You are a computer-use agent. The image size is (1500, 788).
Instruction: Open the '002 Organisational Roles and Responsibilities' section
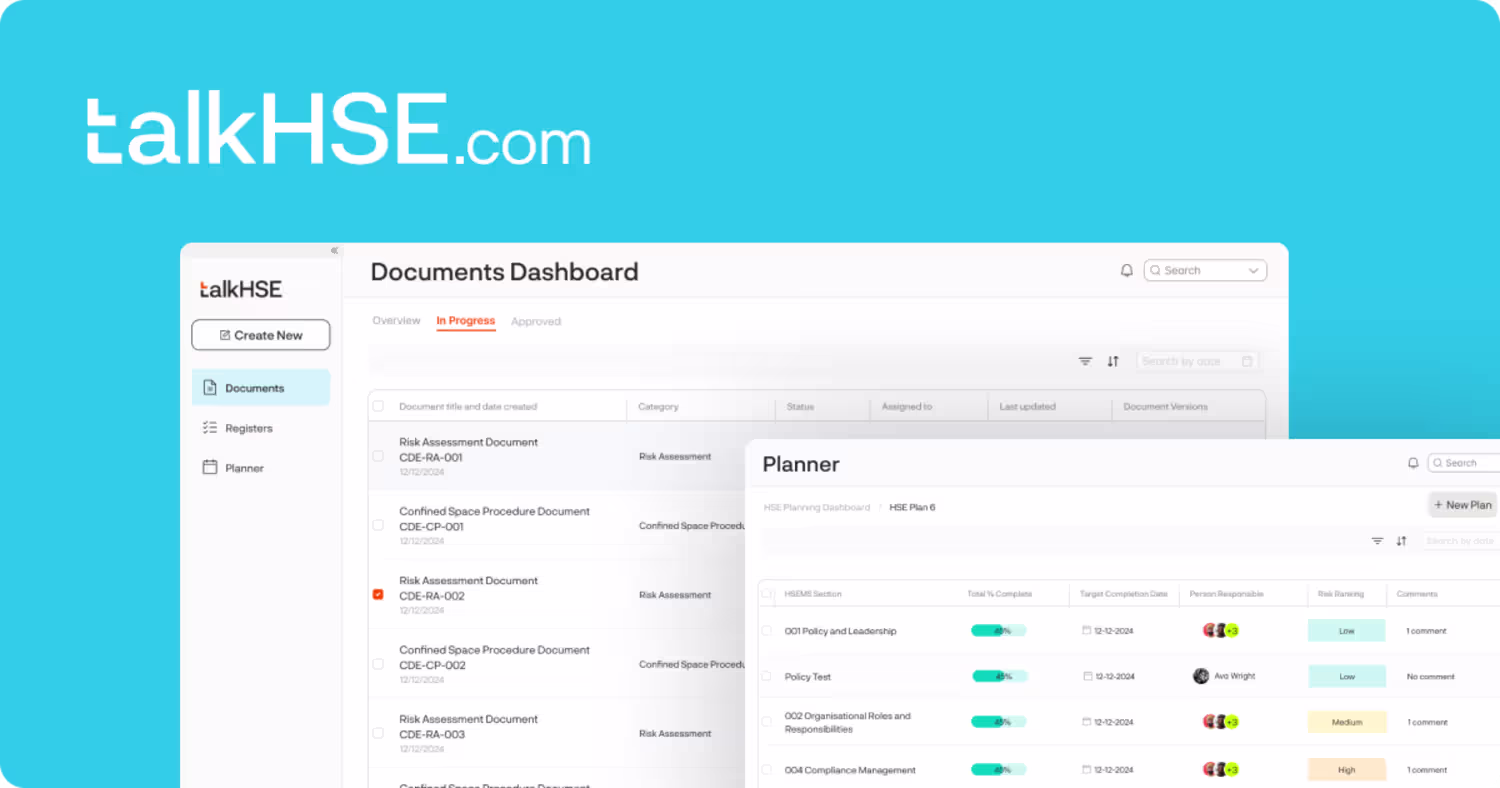(848, 723)
